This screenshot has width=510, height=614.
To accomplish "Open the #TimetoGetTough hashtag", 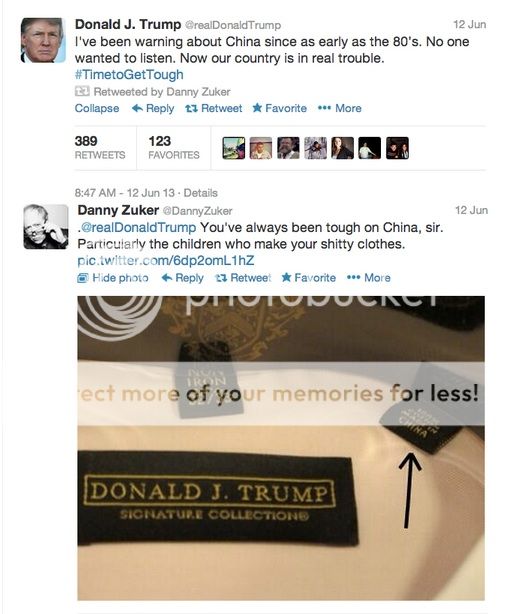I will point(129,74).
